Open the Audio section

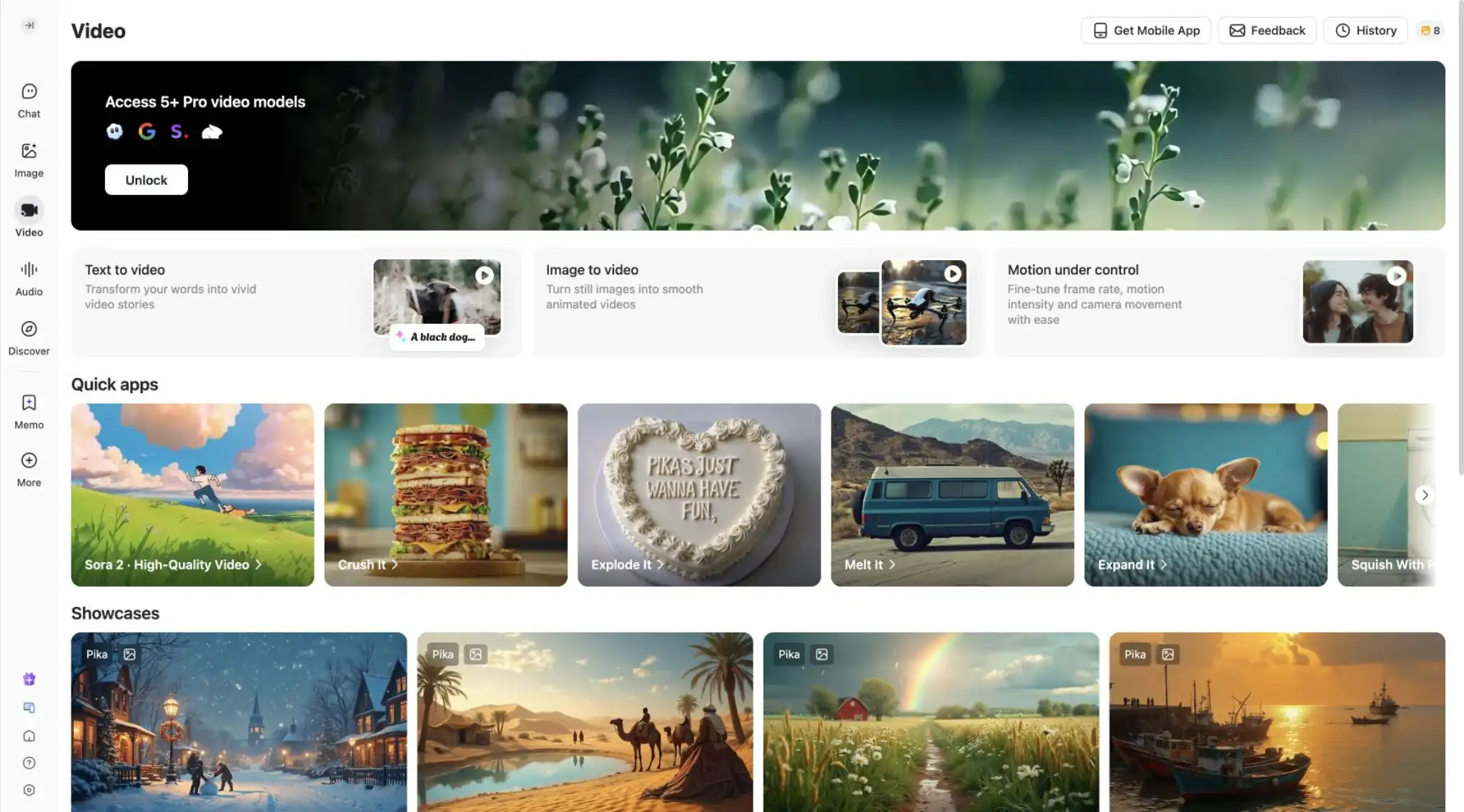[29, 279]
